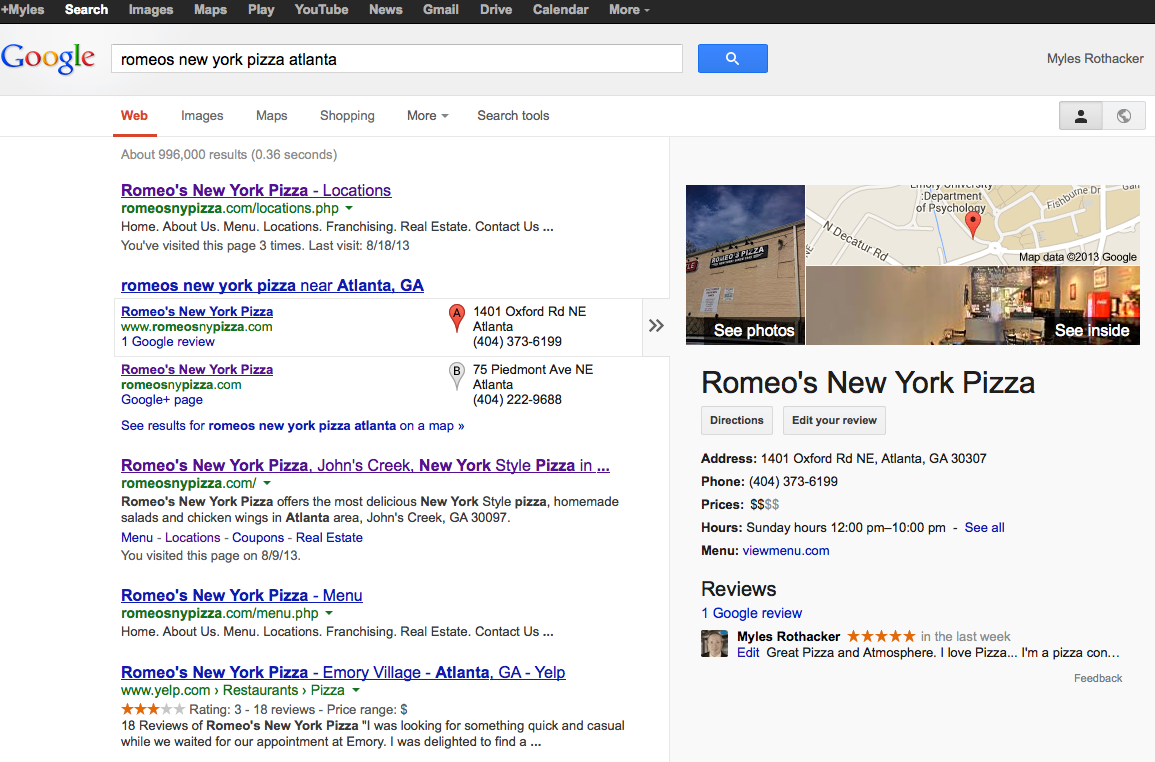Click +Myles in the top bar
Image resolution: width=1155 pixels, height=762 pixels.
[23, 10]
